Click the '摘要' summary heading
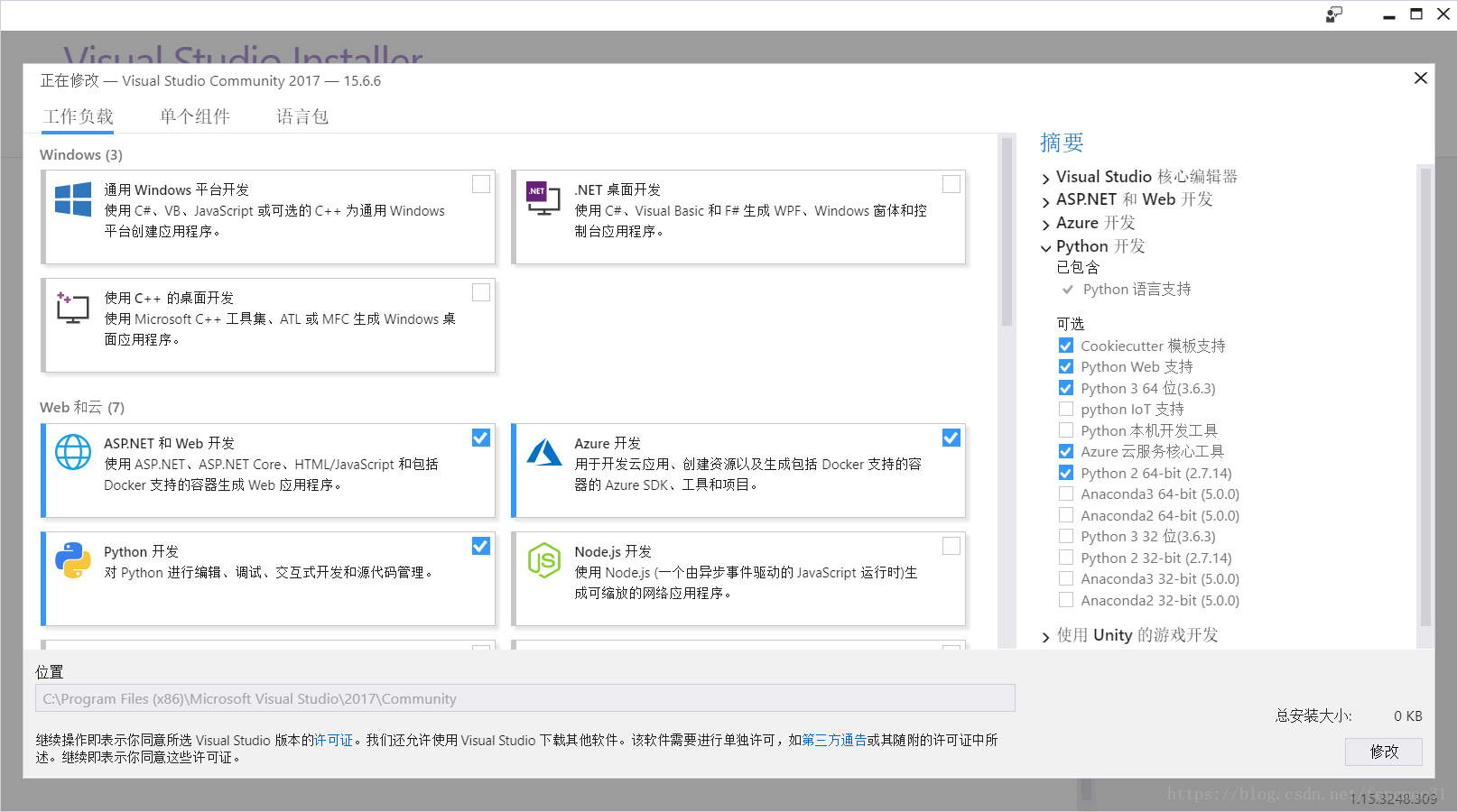1457x812 pixels. tap(1062, 143)
